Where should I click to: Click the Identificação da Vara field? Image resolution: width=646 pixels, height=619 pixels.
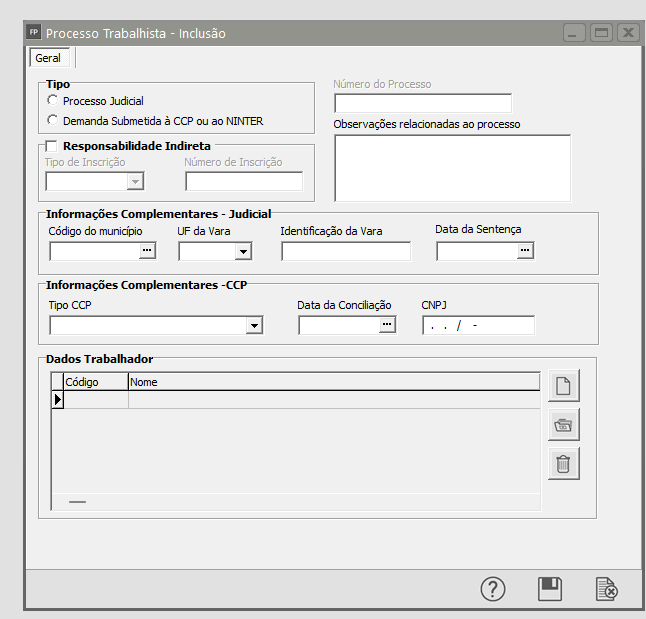point(345,251)
